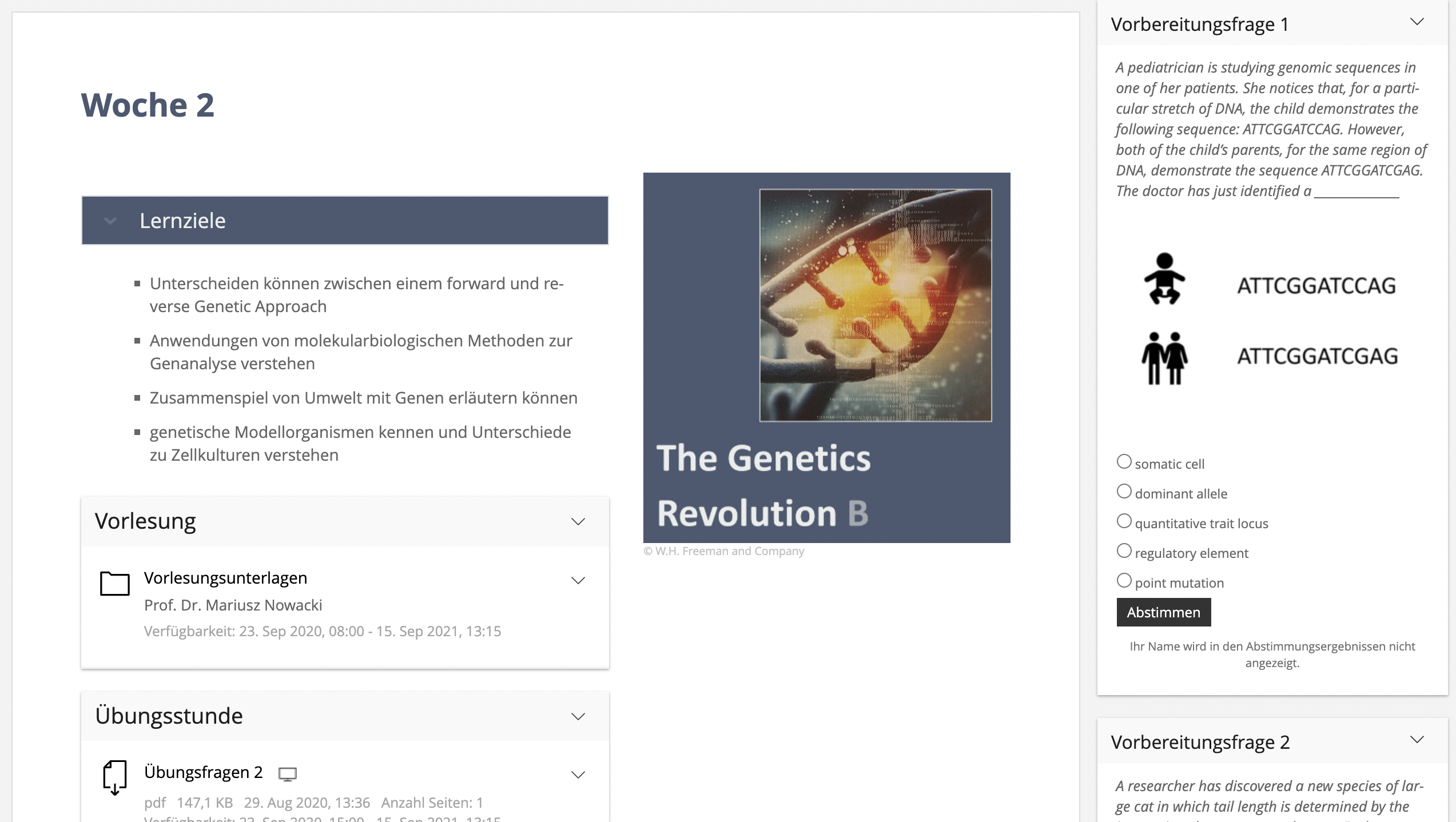Collapse Lernziele using its arrow icon
Screen dimensions: 1456x822
coord(110,221)
